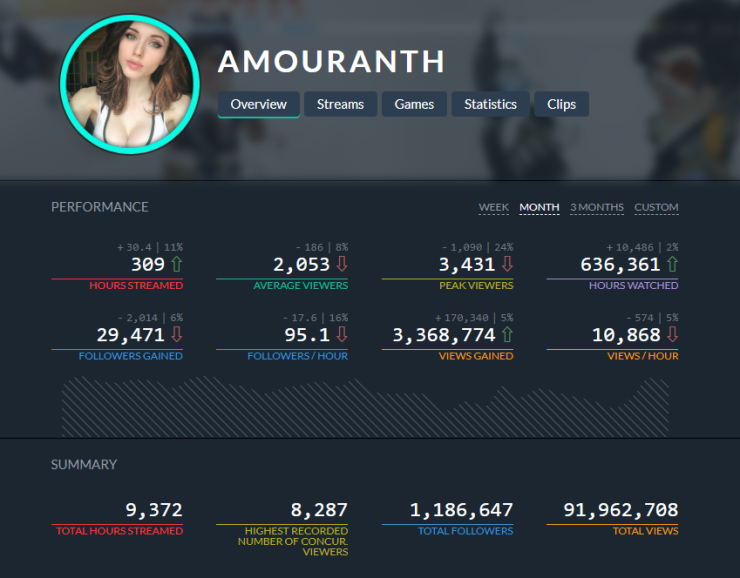Click the hatched performance area chart
This screenshot has height=578, width=740.
[x=365, y=407]
